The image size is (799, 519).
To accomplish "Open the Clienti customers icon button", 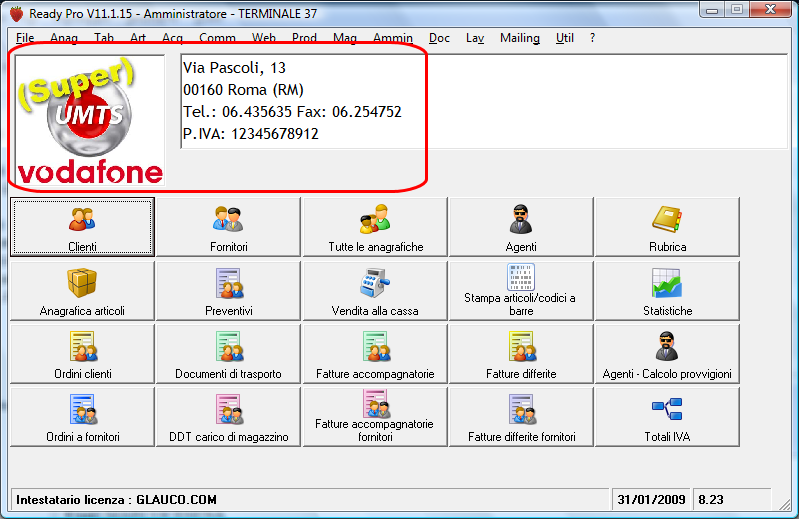I will 82,227.
